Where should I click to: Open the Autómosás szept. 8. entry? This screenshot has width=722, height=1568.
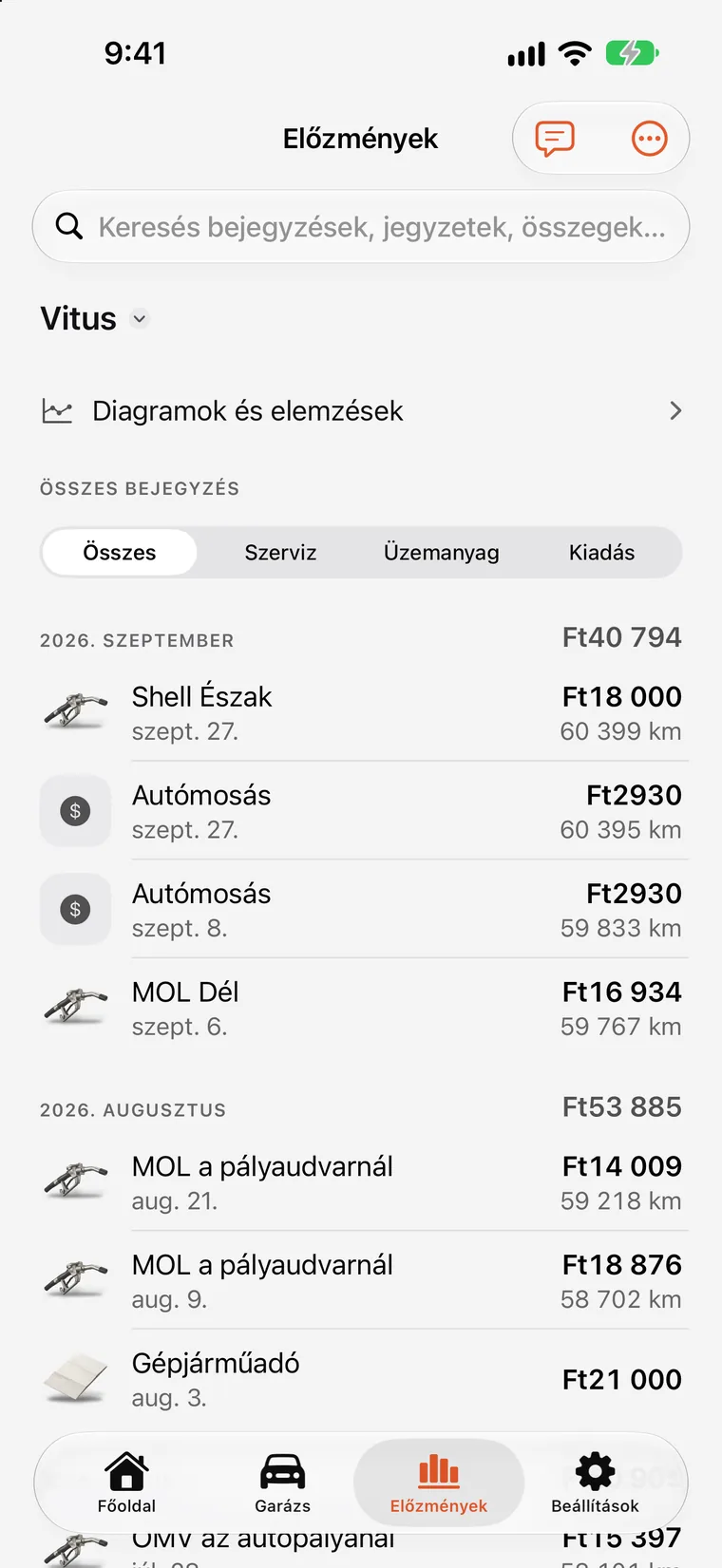point(361,910)
